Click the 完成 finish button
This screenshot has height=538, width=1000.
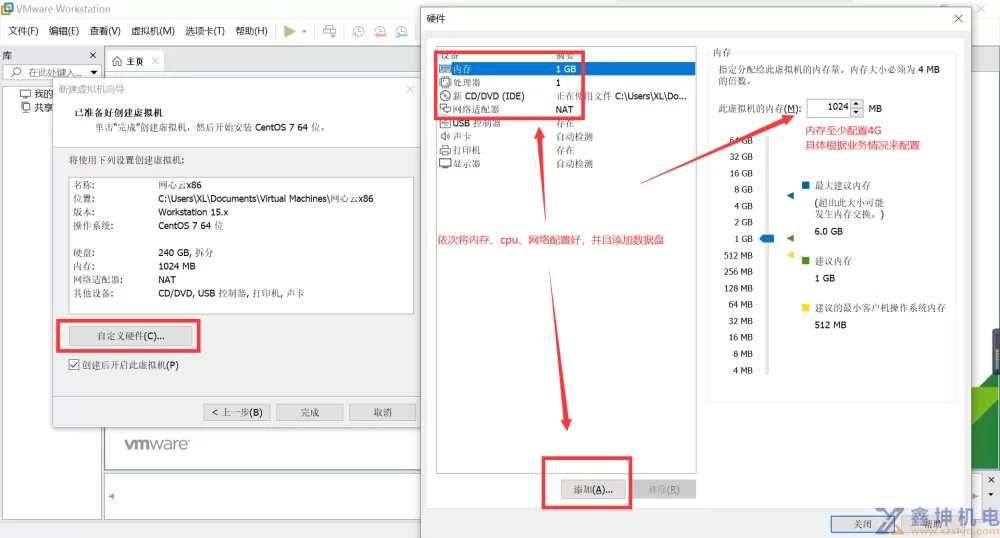click(x=310, y=412)
